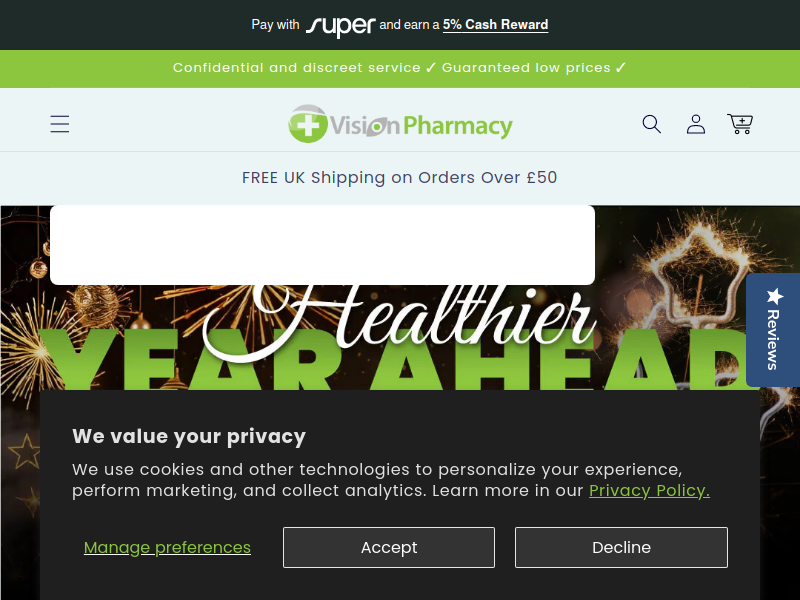Click the Vision Pharmacy logo
800x600 pixels.
(401, 124)
